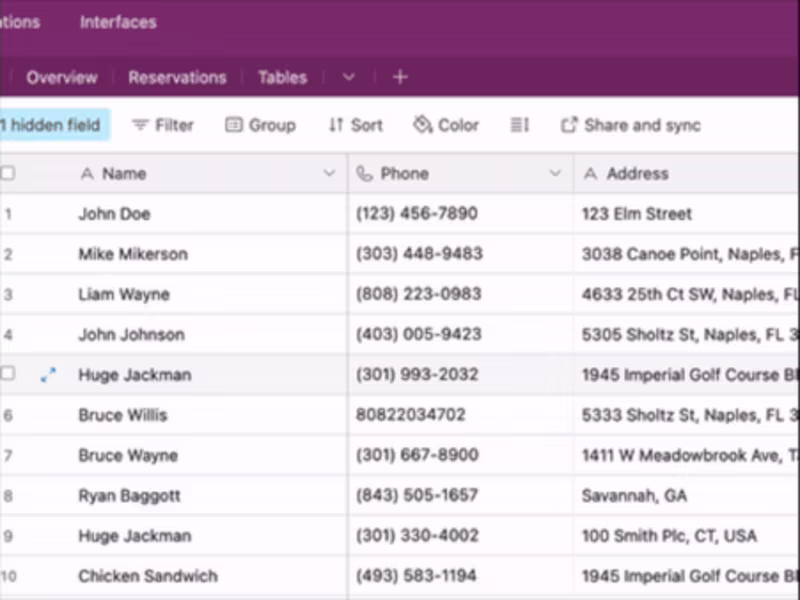Click the Color paint bucket icon
This screenshot has width=800, height=600.
422,124
